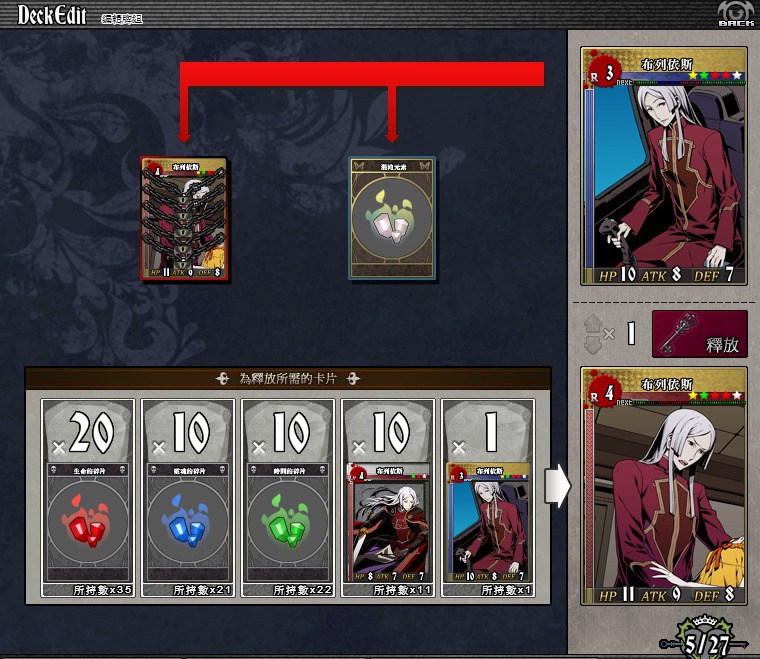The width and height of the screenshot is (760, 659).
Task: Click the 所持數x35 owned count label
Action: [102, 590]
